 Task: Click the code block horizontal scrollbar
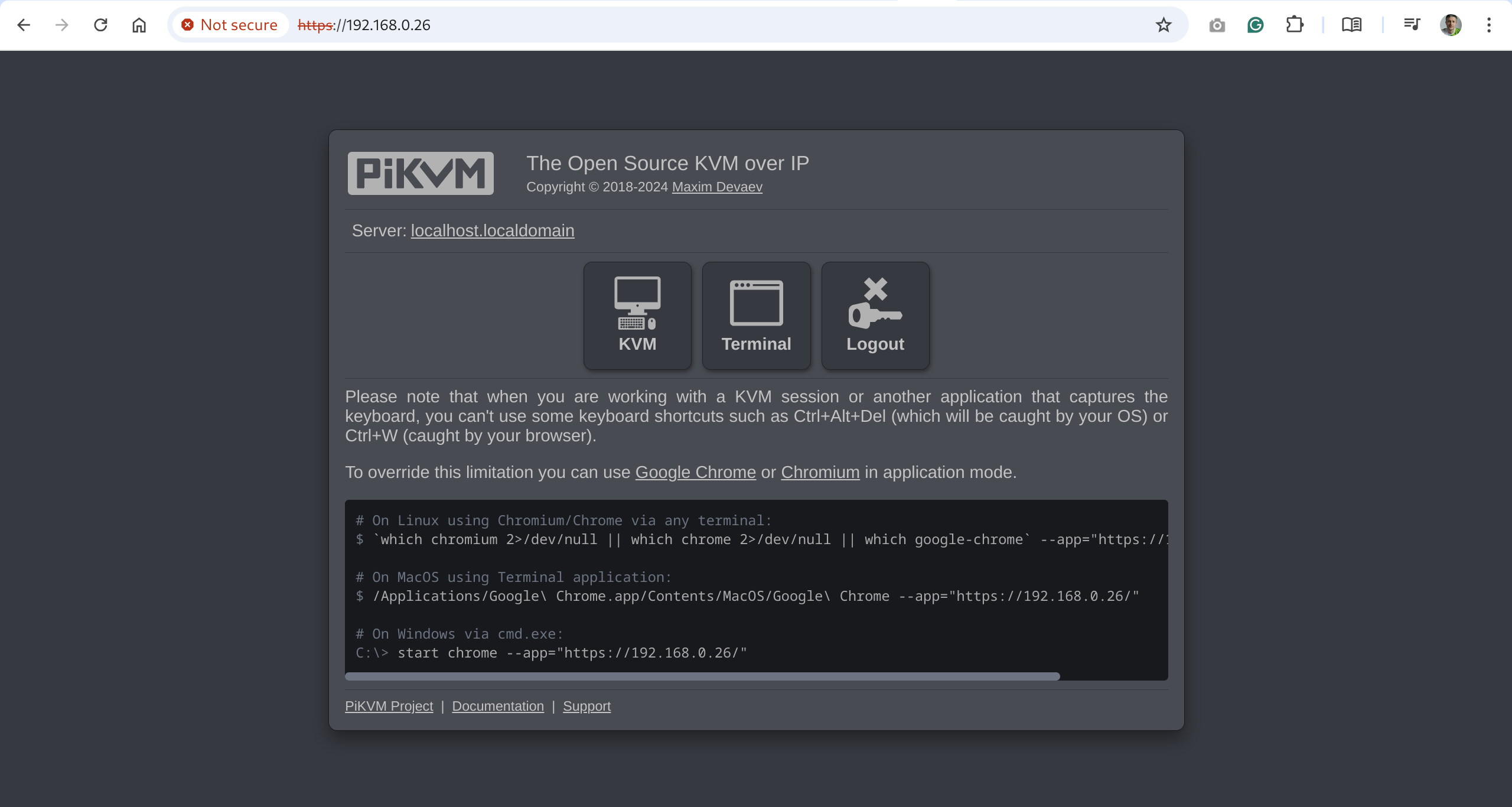[702, 676]
